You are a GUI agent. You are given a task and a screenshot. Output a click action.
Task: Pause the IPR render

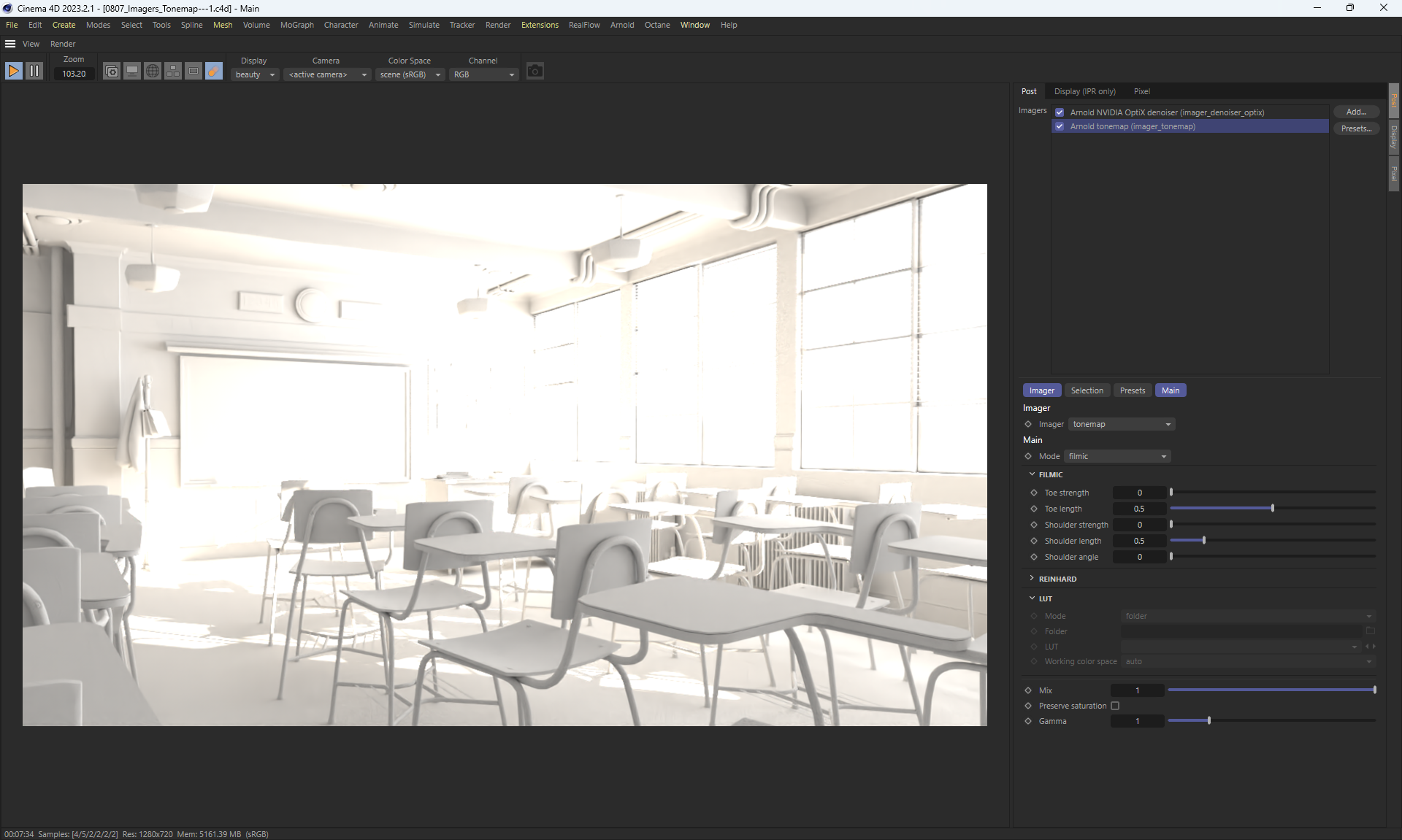pos(34,71)
